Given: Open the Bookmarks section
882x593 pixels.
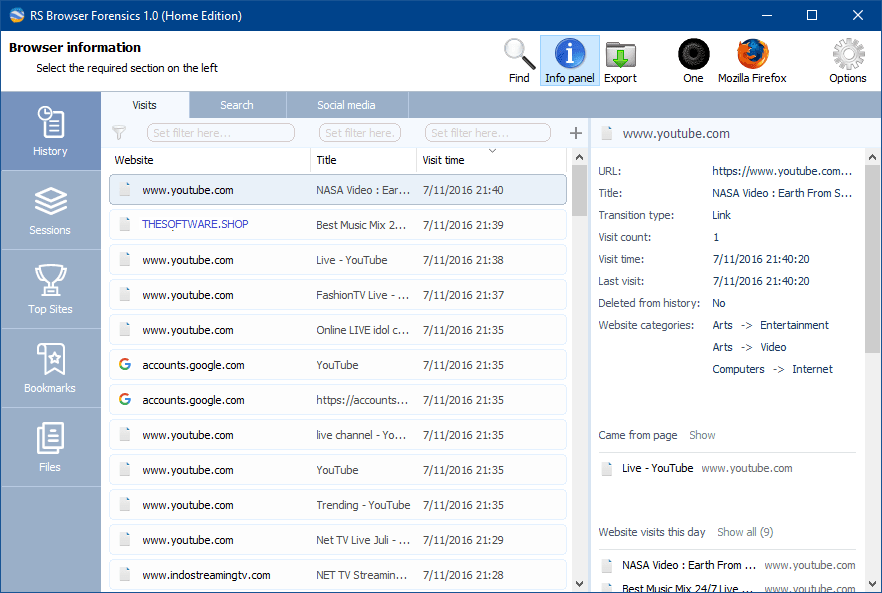Looking at the screenshot, I should point(50,367).
